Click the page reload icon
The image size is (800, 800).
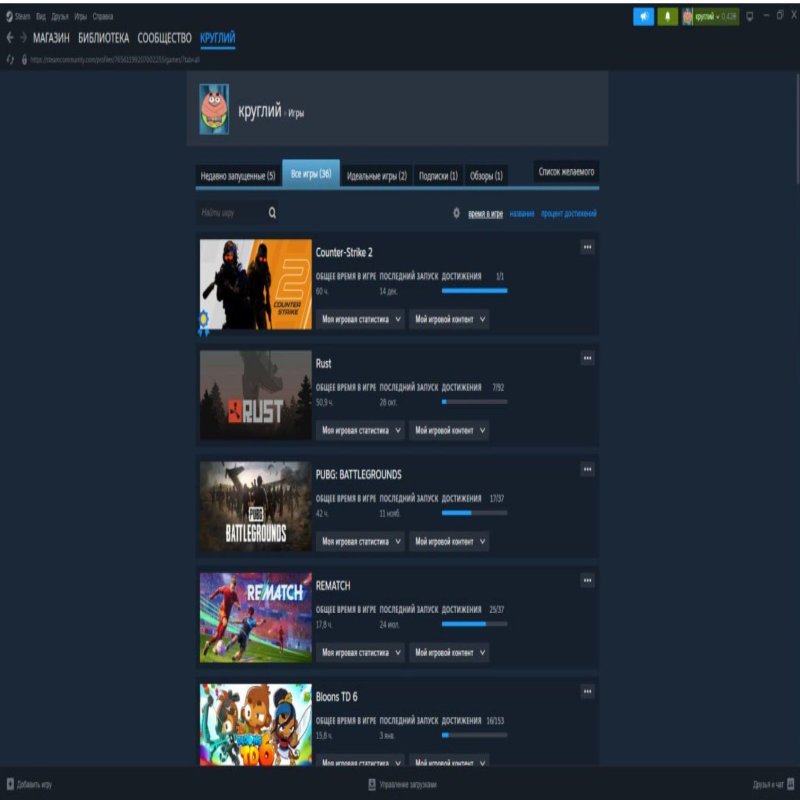10,60
